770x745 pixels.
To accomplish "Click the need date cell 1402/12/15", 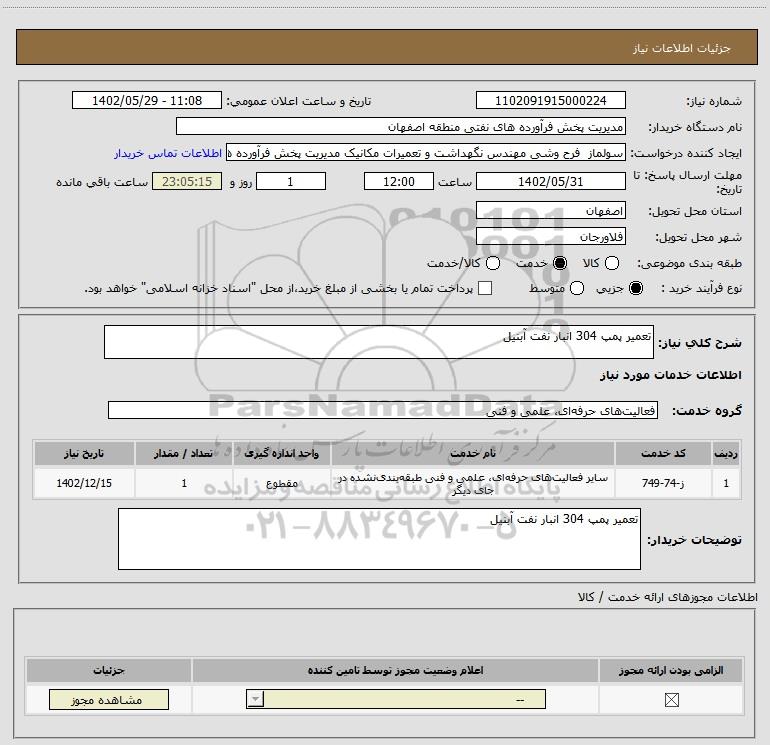I will (x=84, y=483).
